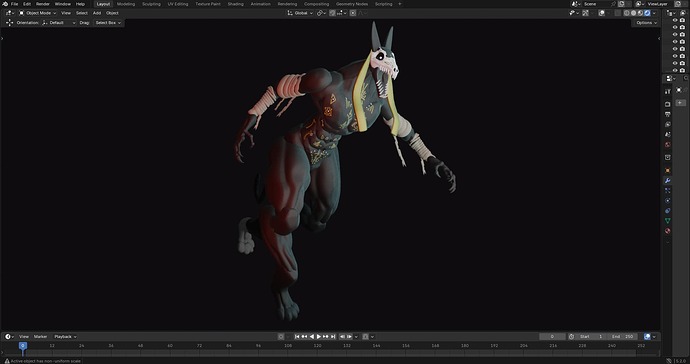Jump to the timeline end frame
This screenshot has height=364, width=690.
[333, 336]
